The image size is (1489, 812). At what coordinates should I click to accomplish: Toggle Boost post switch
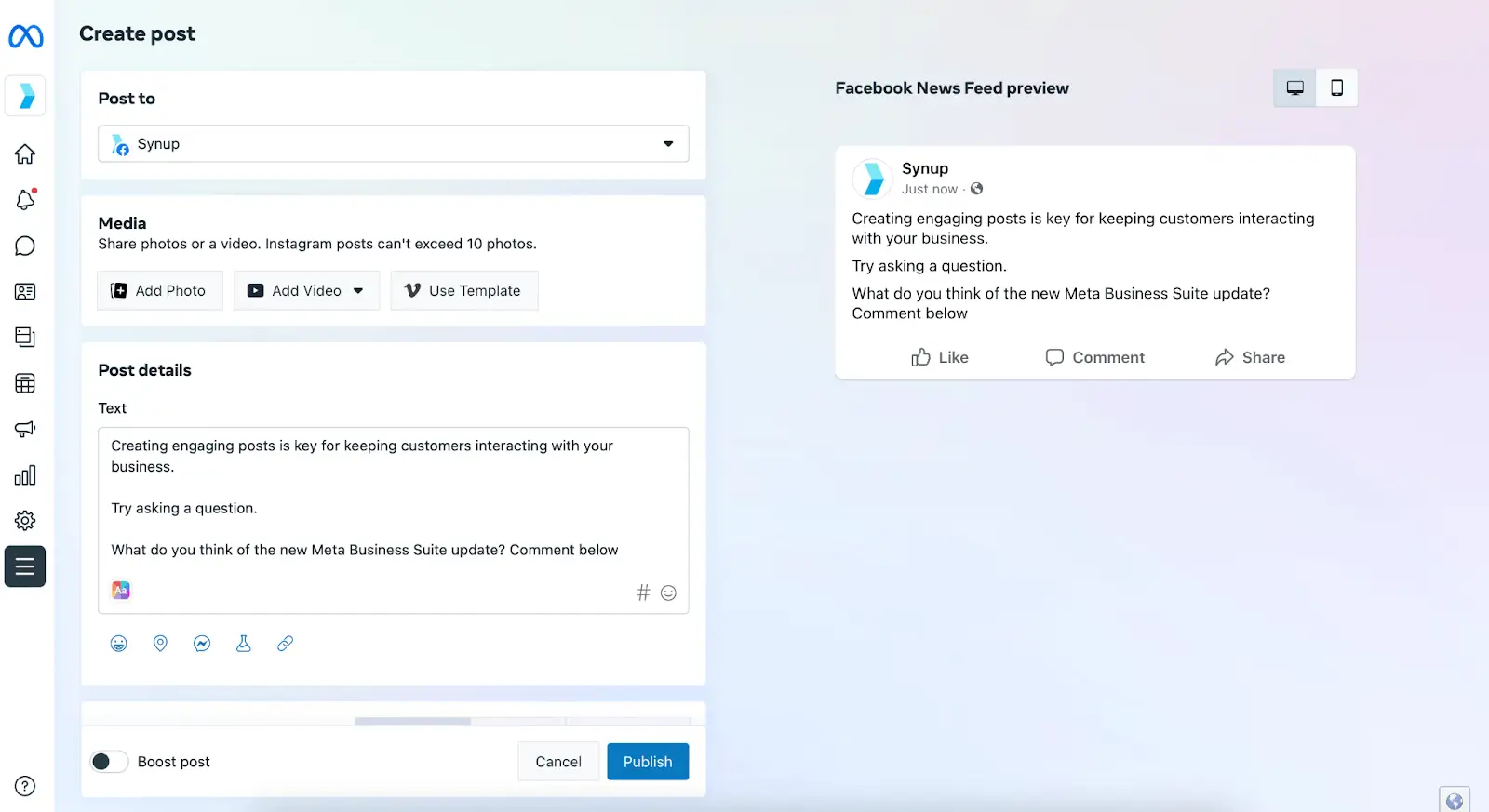[109, 762]
